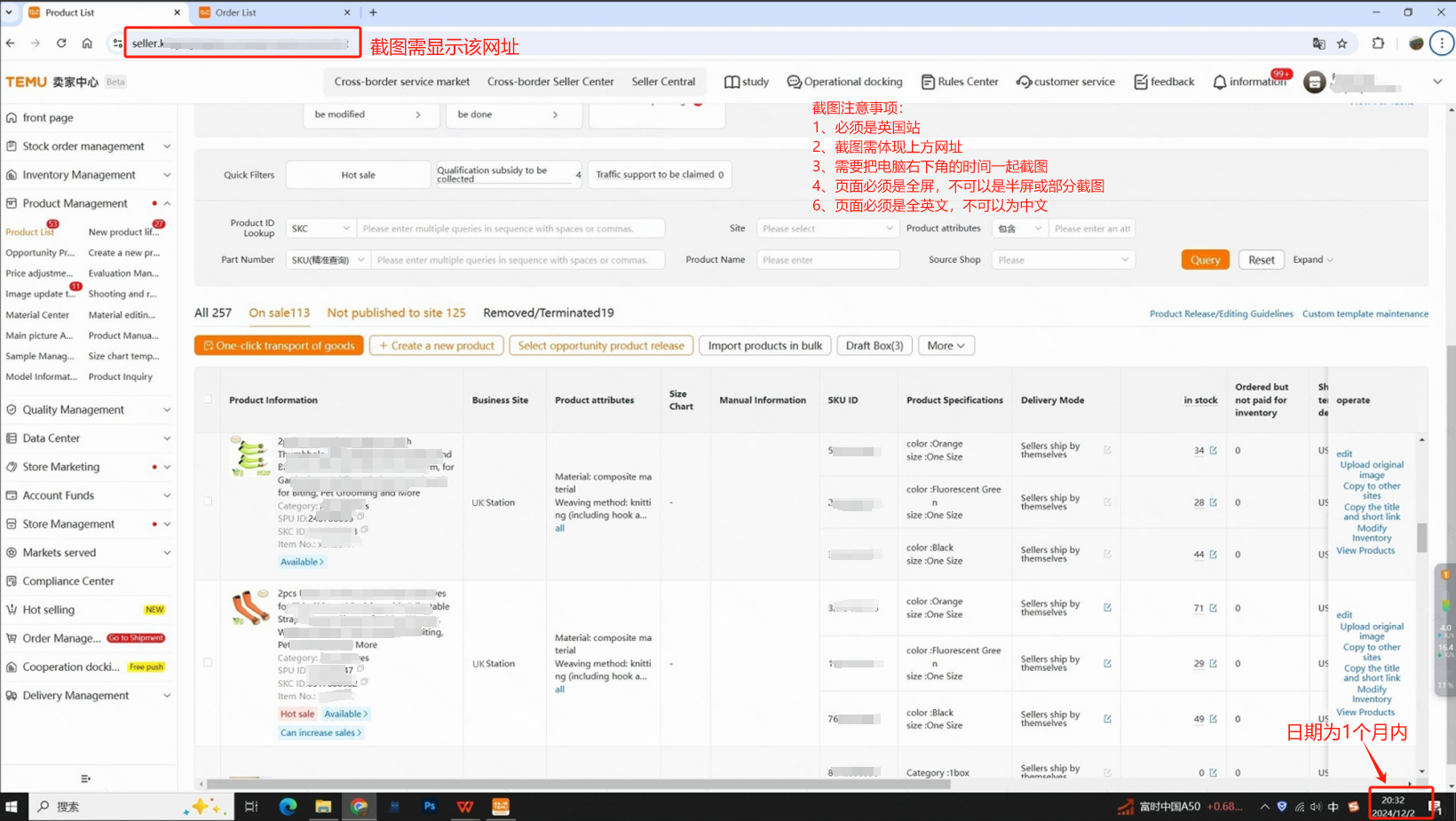Click the horizontal scrollbar below the table
The width and height of the screenshot is (1456, 821).
pyautogui.click(x=577, y=784)
